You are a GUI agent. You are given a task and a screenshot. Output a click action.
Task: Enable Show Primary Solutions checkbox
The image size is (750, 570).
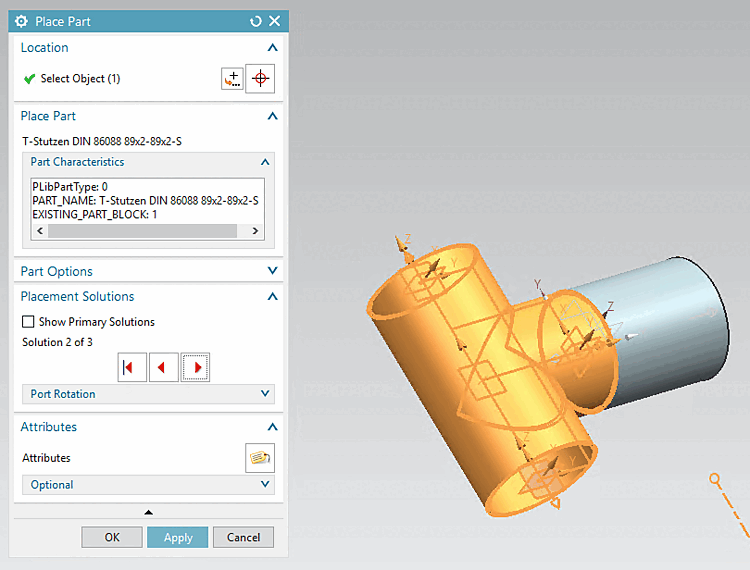(x=28, y=322)
